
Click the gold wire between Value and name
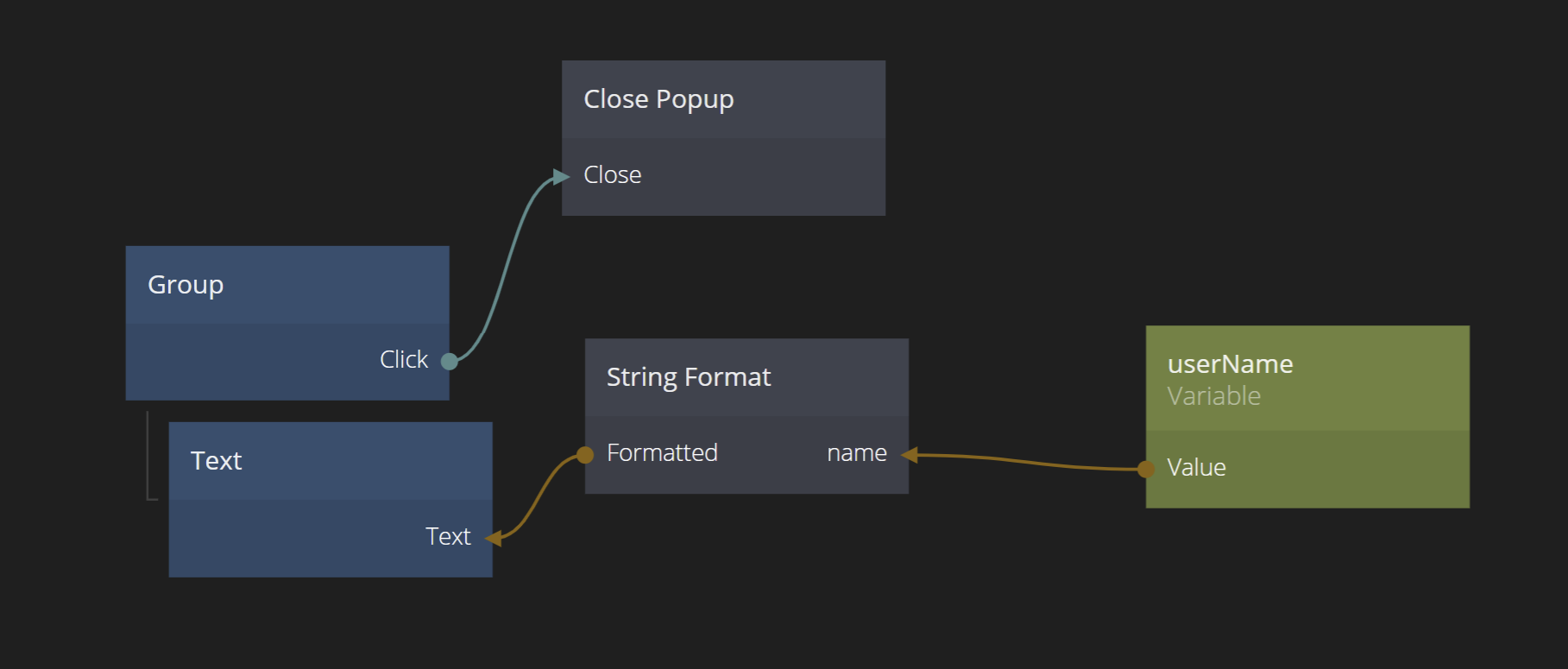point(1027,462)
